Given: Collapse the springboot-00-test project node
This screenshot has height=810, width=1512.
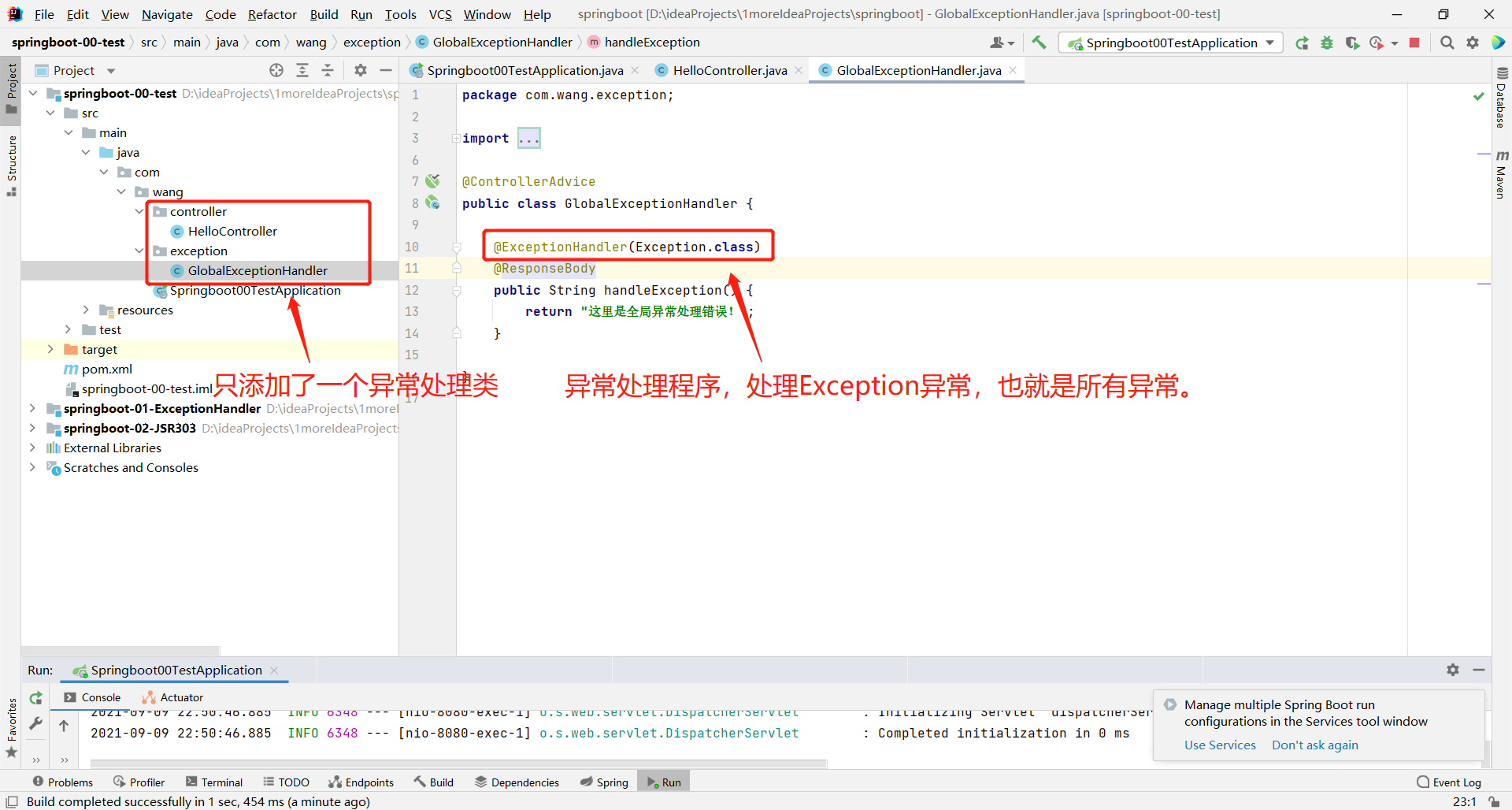Looking at the screenshot, I should (x=33, y=93).
